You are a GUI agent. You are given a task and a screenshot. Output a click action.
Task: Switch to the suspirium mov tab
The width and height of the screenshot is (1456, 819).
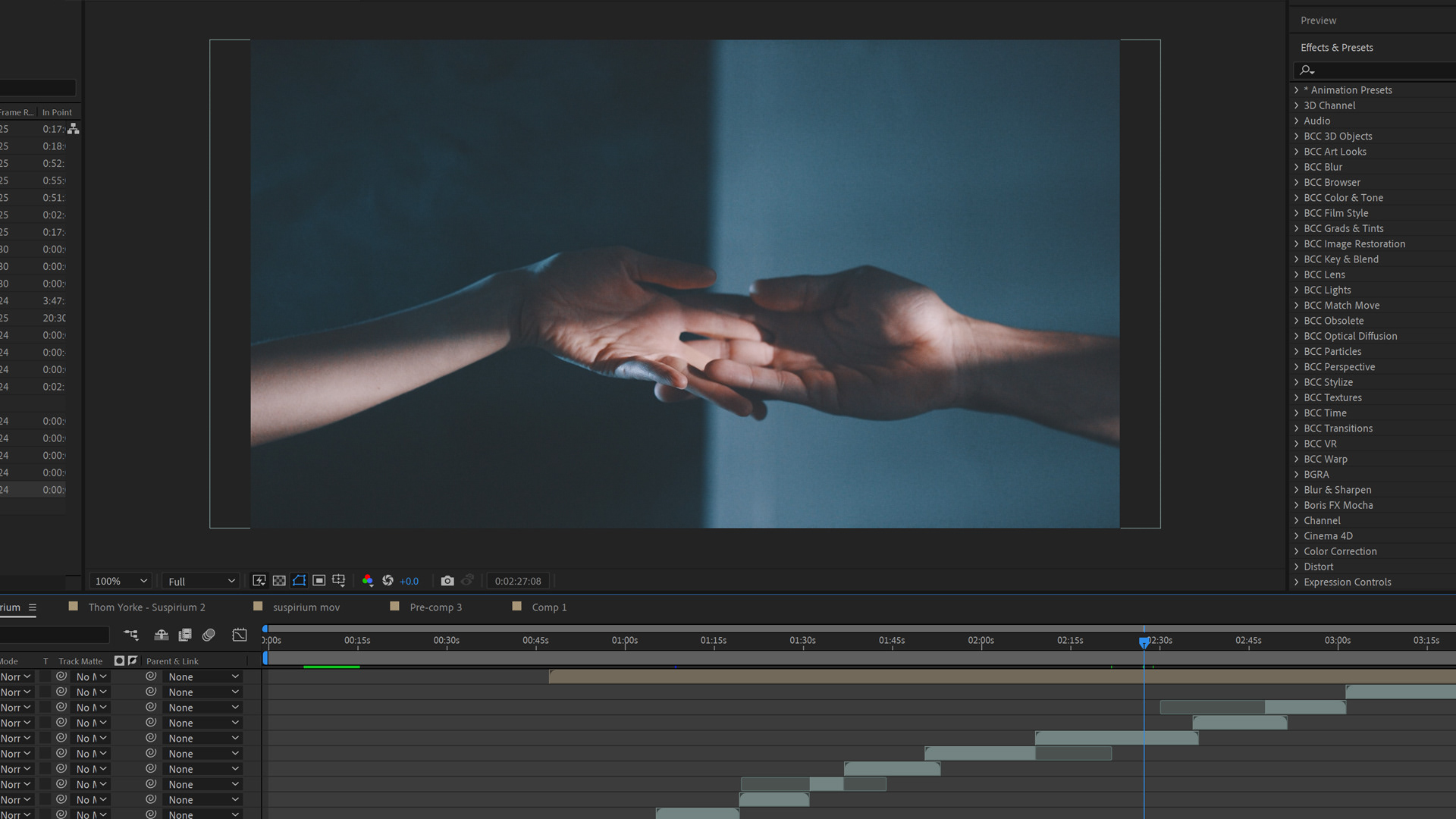tap(306, 607)
